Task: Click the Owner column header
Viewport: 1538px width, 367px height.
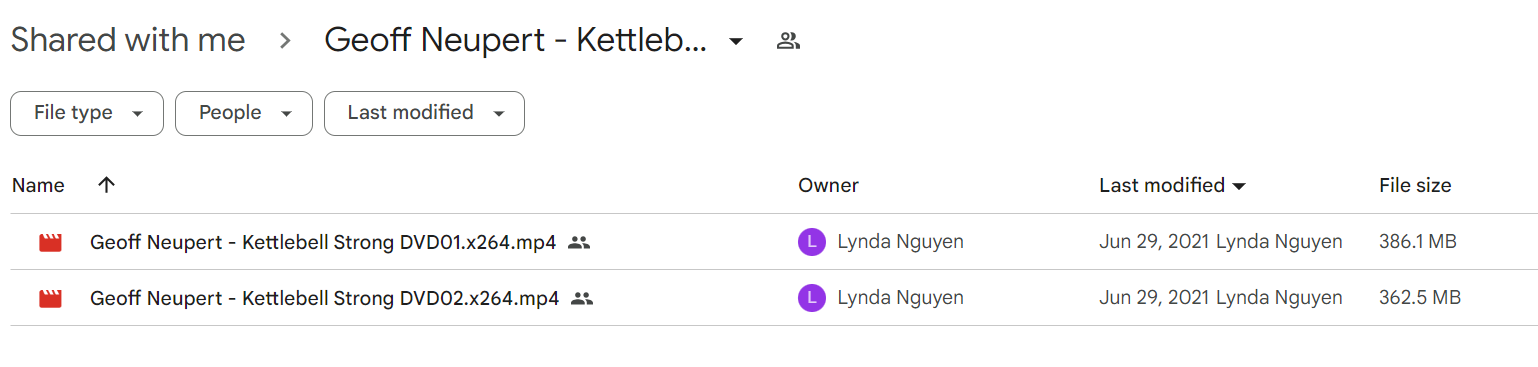Action: [828, 185]
